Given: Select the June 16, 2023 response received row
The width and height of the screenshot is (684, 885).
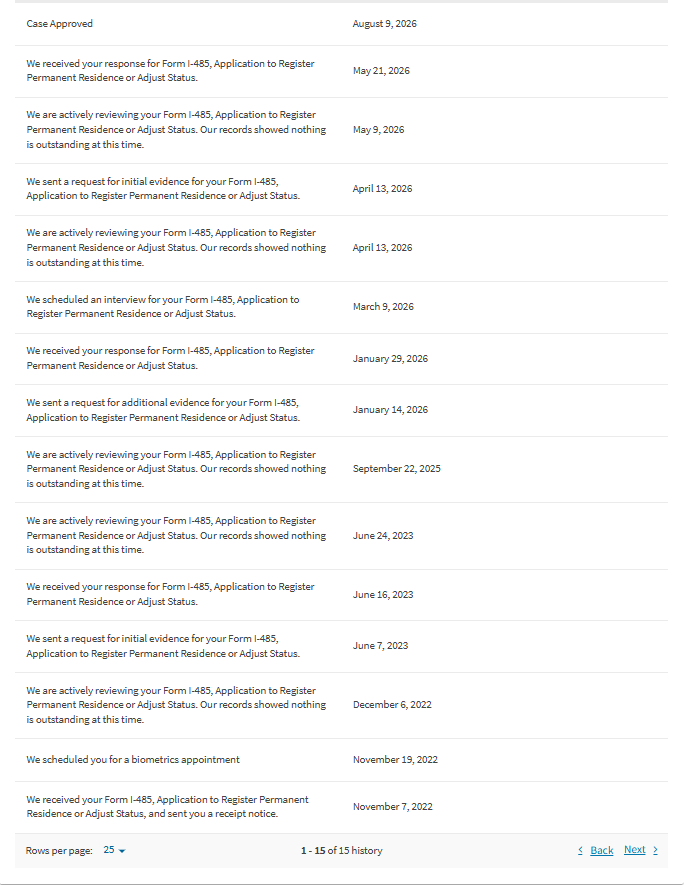Looking at the screenshot, I should [341, 595].
